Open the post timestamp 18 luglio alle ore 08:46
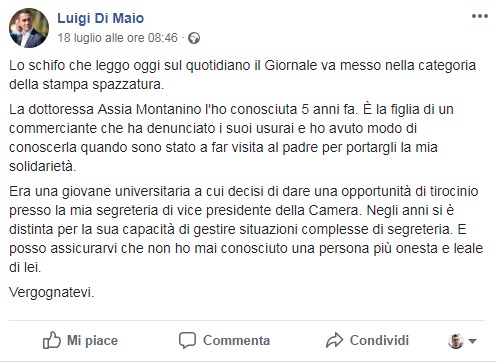The image size is (497, 362). [118, 38]
